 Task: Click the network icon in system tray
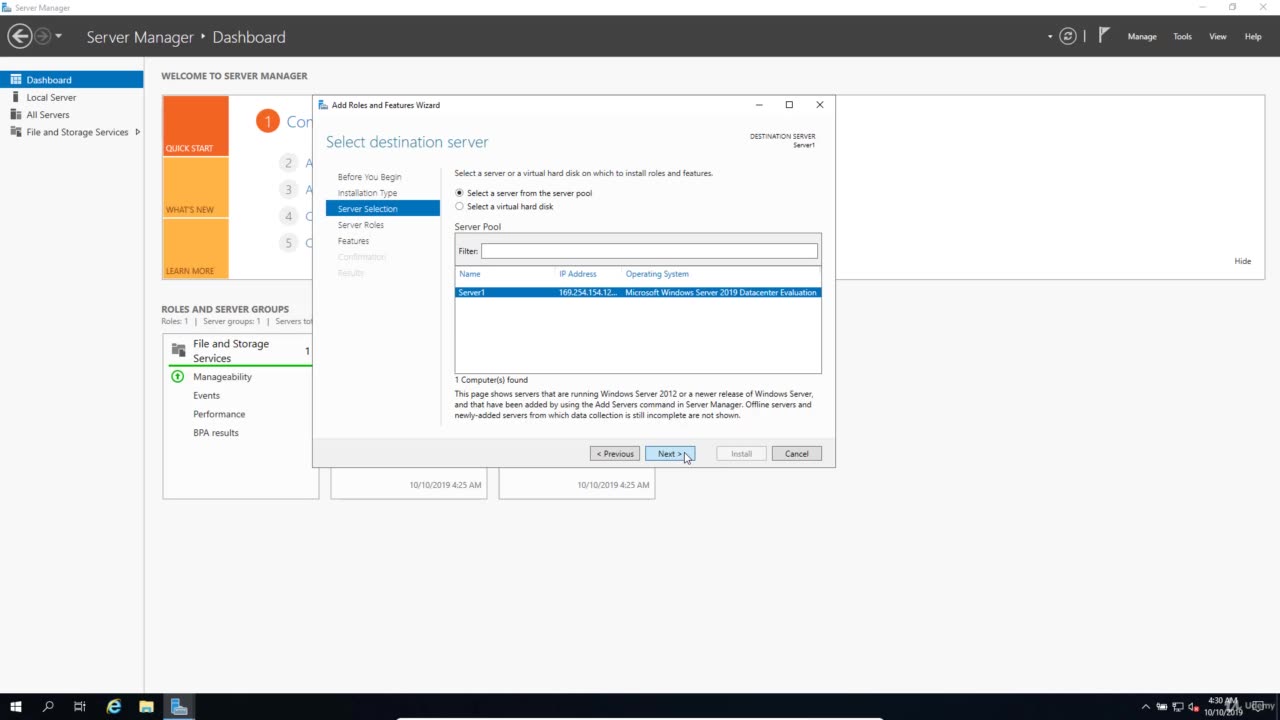coord(1177,707)
